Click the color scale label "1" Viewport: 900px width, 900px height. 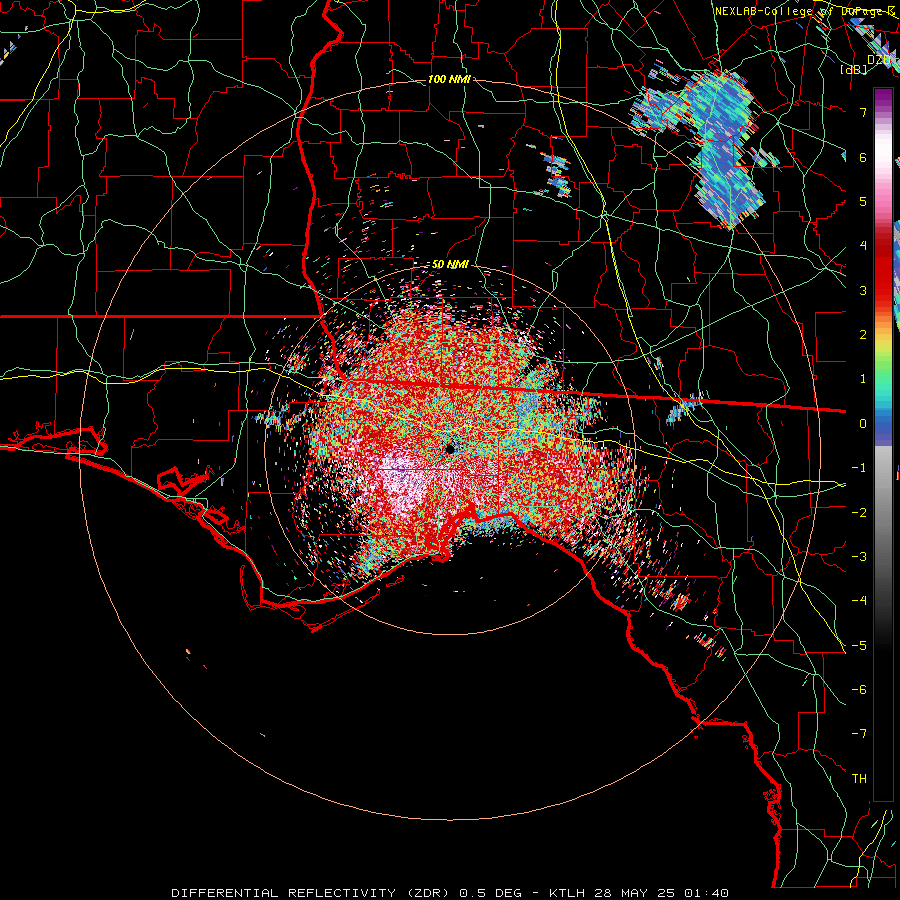[863, 379]
